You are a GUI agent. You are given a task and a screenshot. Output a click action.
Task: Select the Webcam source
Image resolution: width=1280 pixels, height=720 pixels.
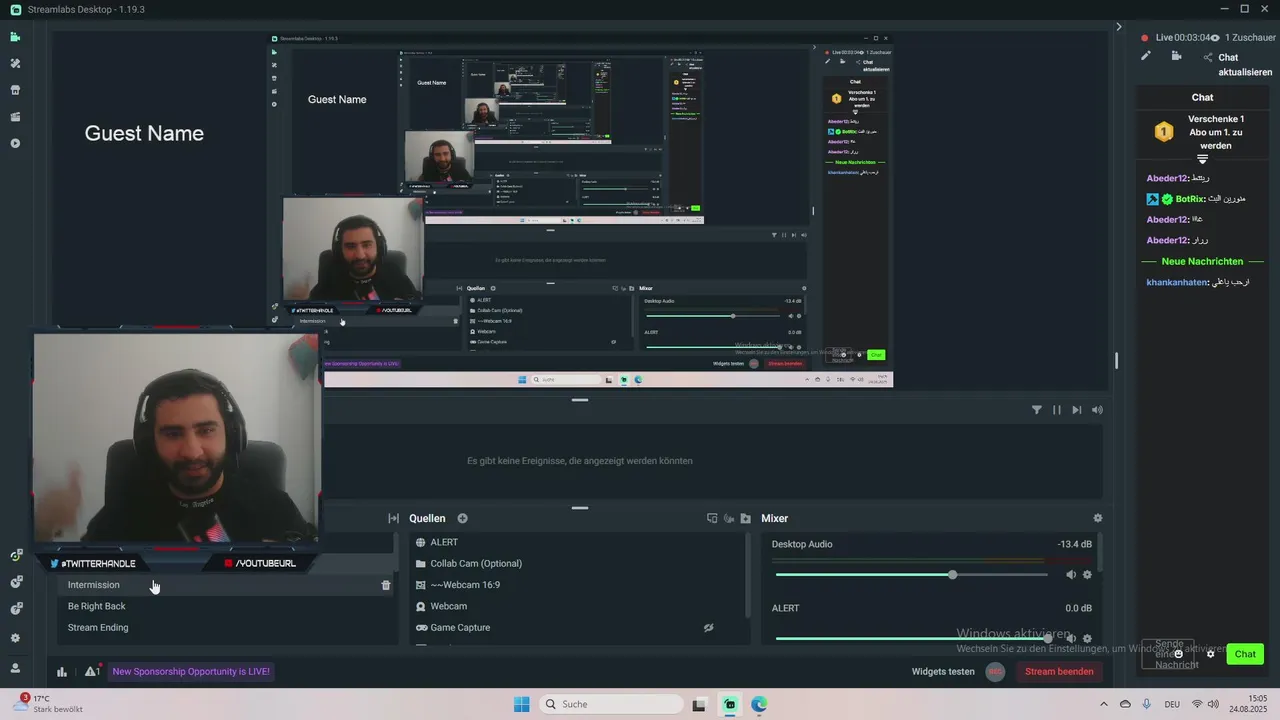coord(575,606)
